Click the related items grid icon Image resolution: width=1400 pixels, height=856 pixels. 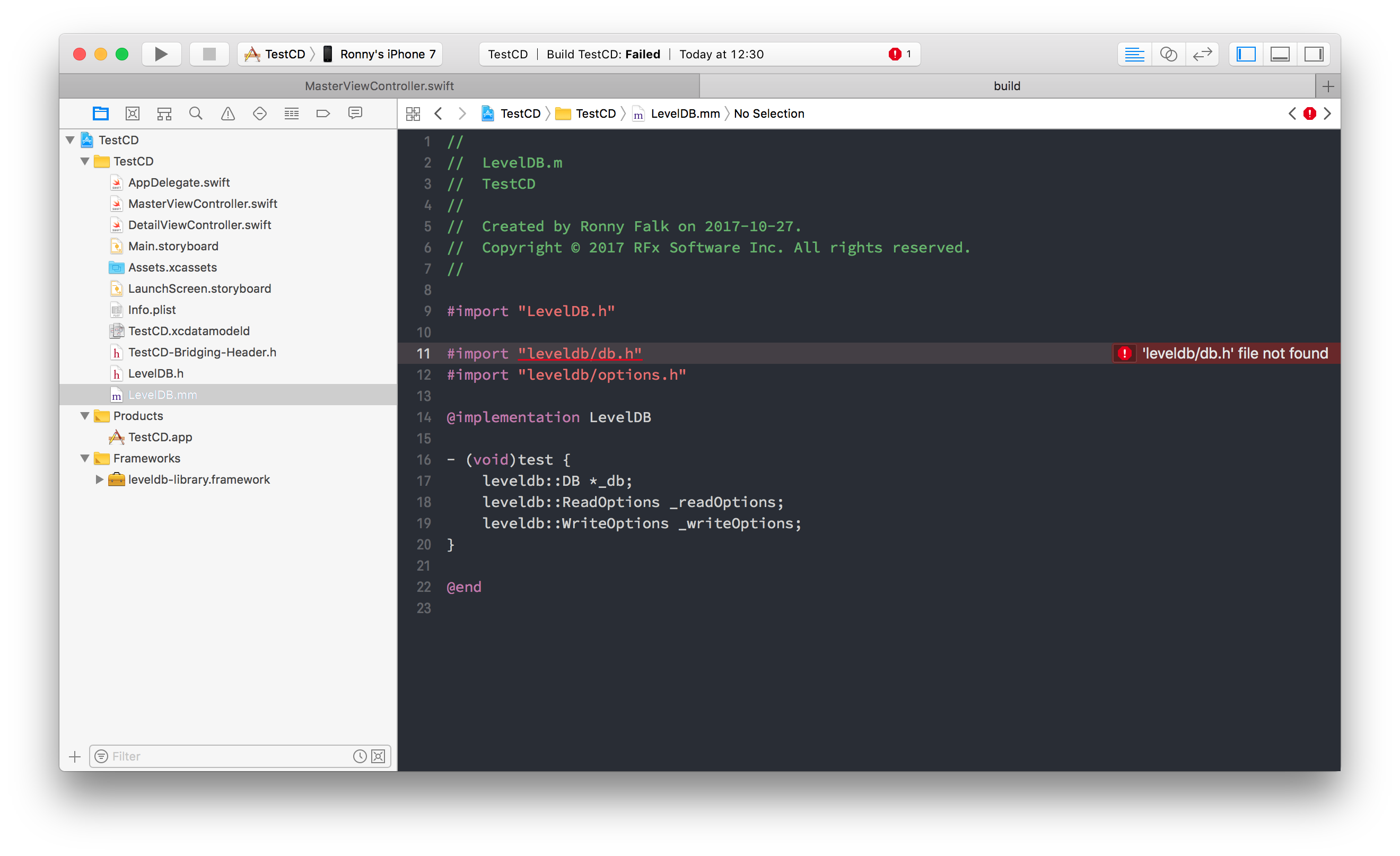click(413, 113)
